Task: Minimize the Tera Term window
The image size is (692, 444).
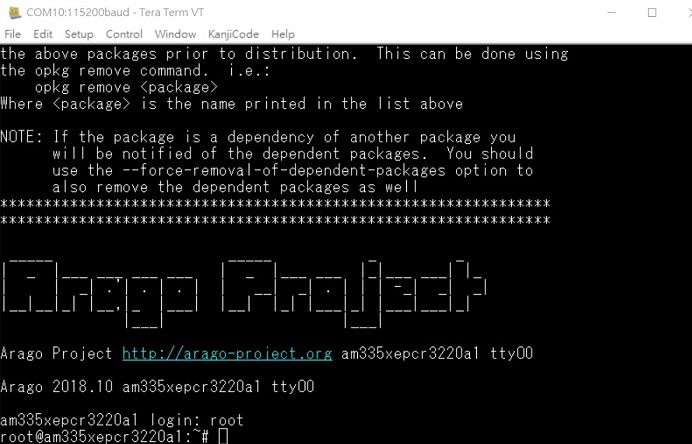Action: tap(611, 12)
